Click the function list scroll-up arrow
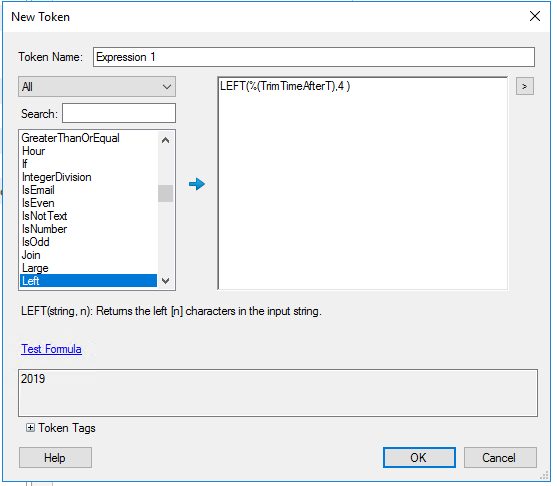 [x=165, y=140]
